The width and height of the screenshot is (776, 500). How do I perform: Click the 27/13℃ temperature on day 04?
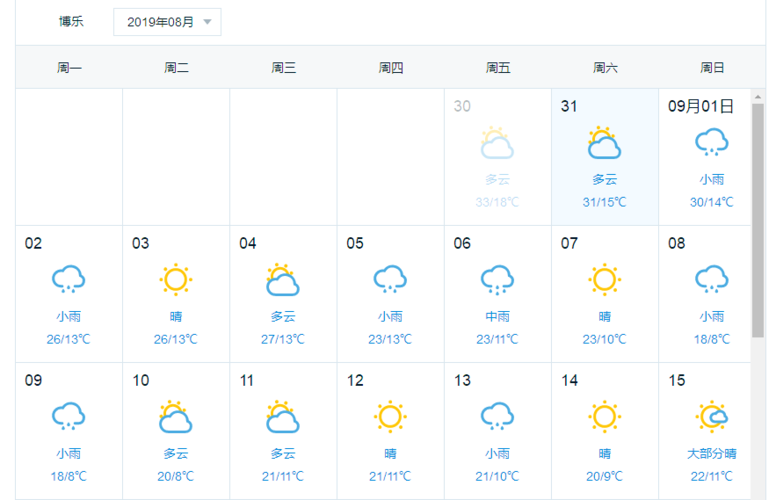point(283,339)
